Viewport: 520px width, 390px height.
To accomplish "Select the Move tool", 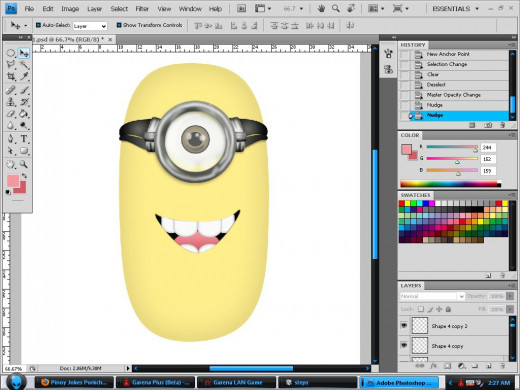I will point(24,53).
